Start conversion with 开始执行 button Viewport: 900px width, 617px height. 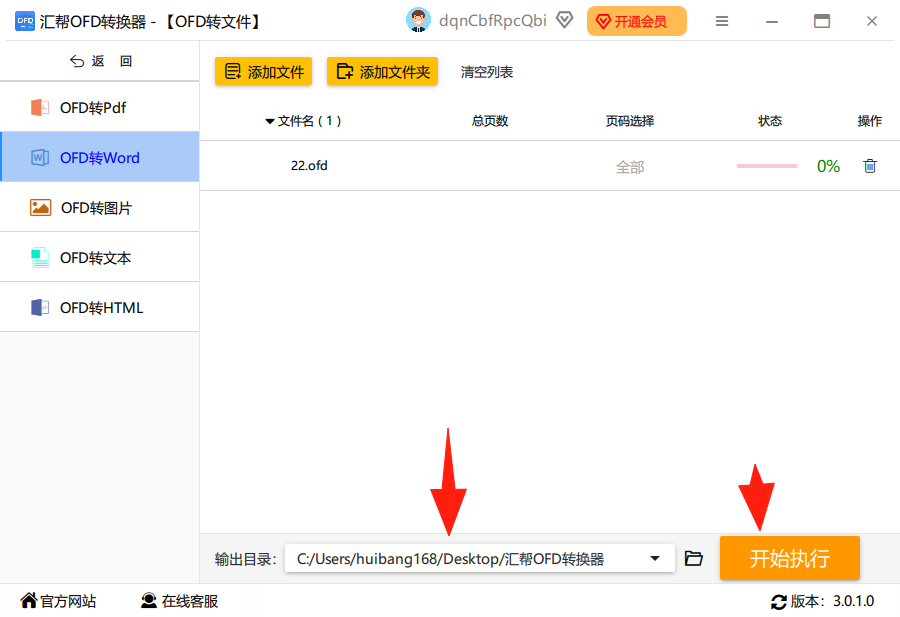789,558
